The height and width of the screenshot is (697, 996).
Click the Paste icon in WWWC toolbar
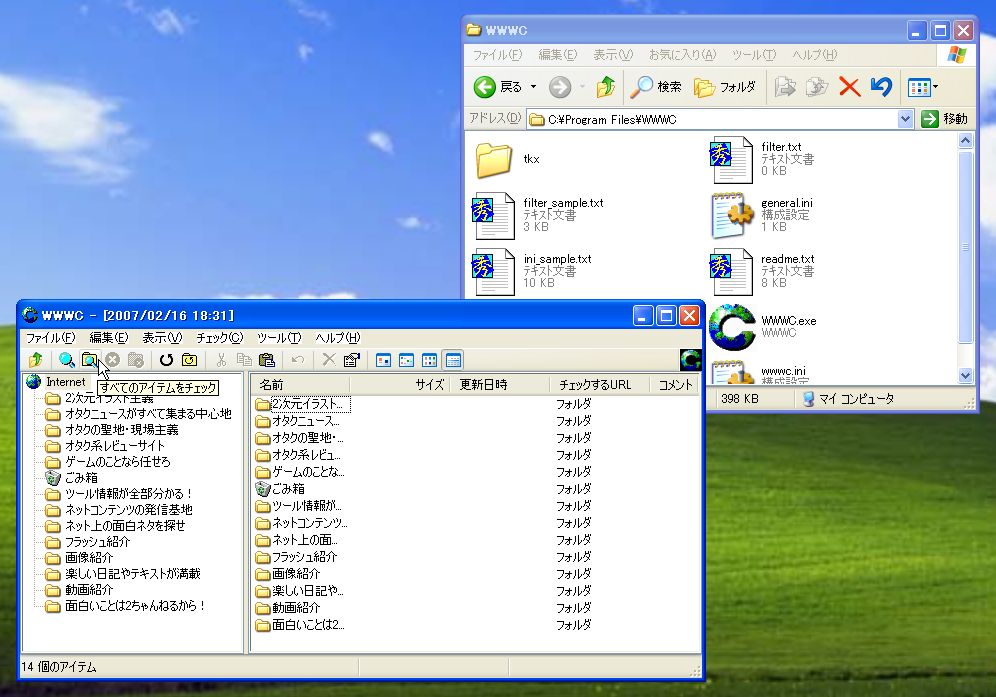(267, 360)
